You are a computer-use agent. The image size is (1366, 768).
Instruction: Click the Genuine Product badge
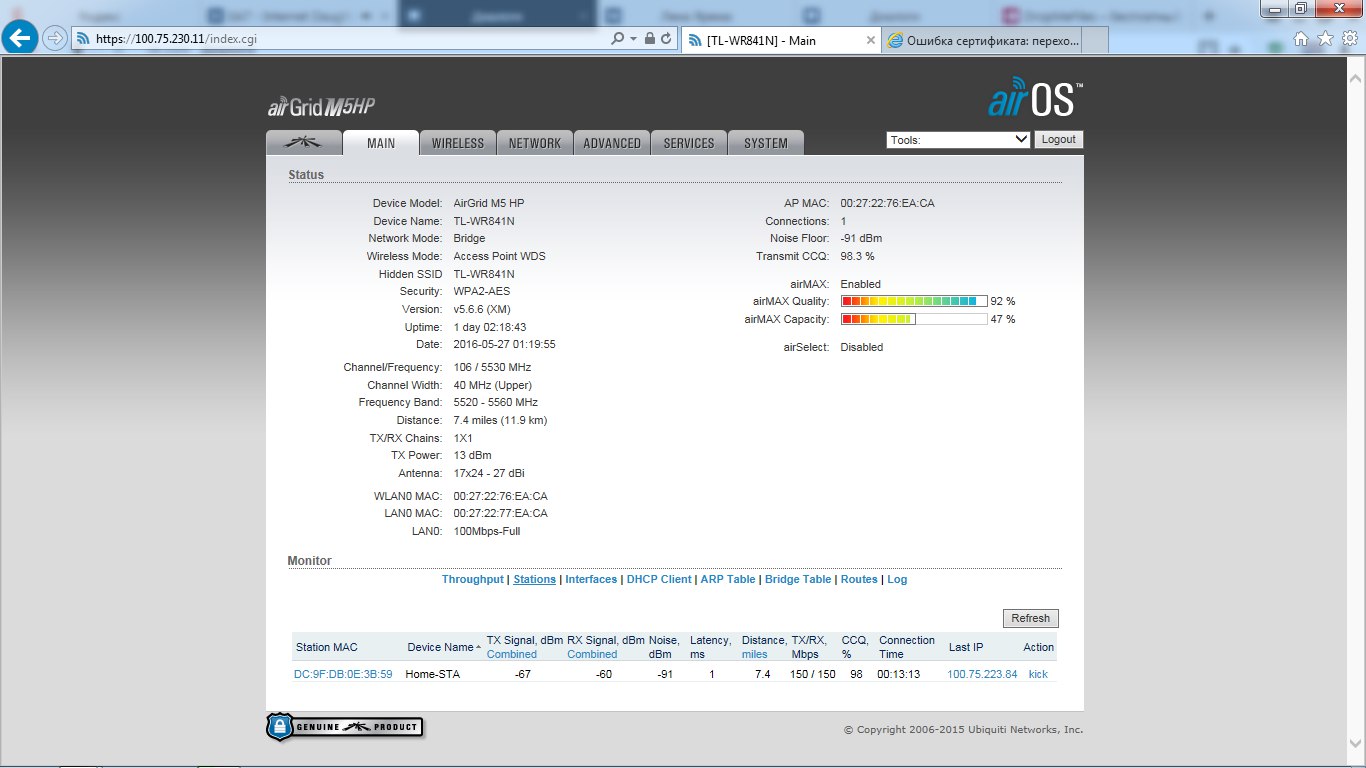point(344,727)
